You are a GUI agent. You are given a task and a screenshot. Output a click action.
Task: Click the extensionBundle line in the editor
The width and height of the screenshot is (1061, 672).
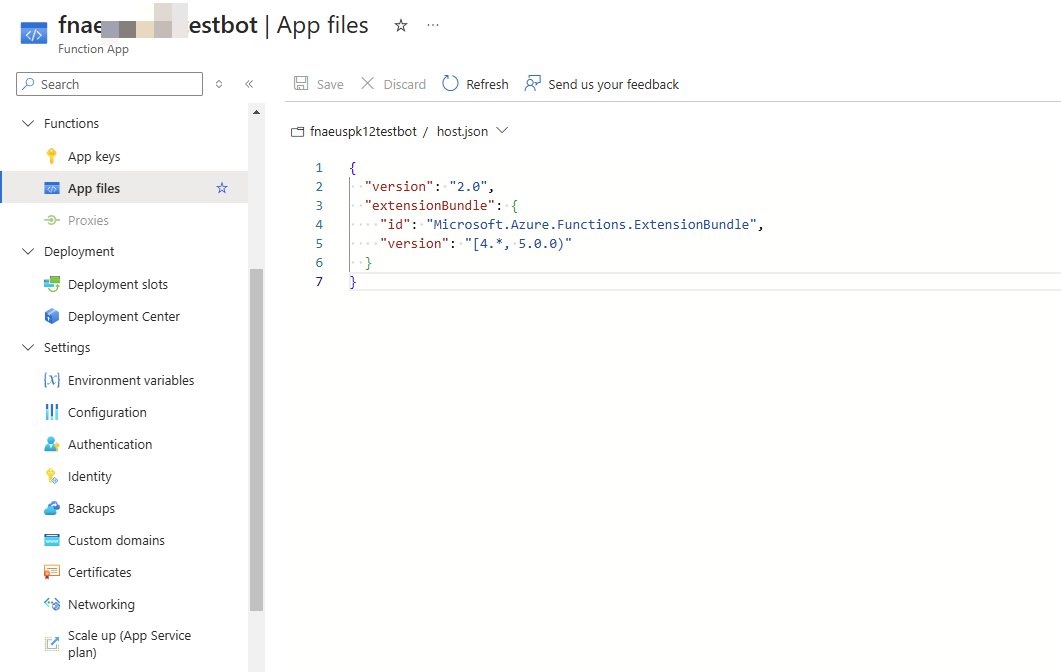[441, 206]
